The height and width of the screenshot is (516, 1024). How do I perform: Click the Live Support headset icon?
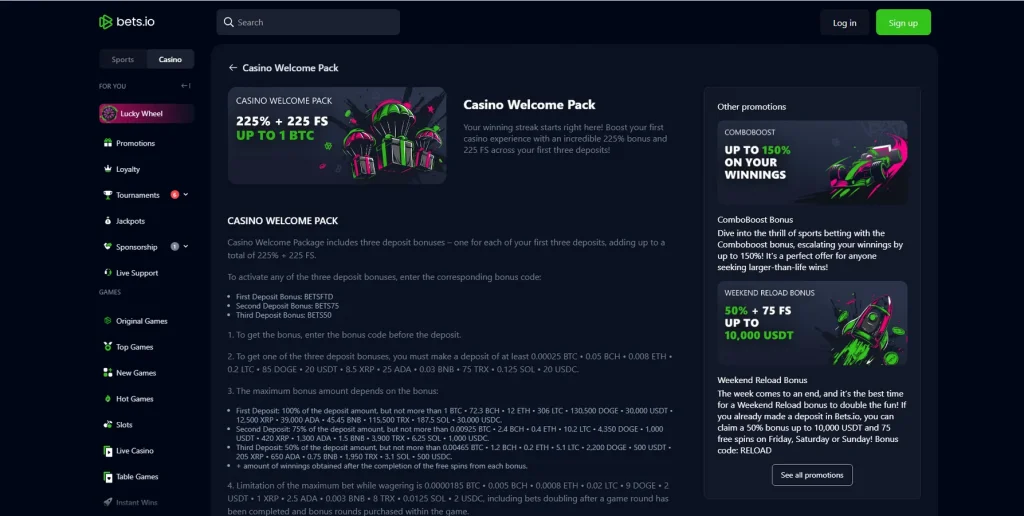pyautogui.click(x=108, y=272)
